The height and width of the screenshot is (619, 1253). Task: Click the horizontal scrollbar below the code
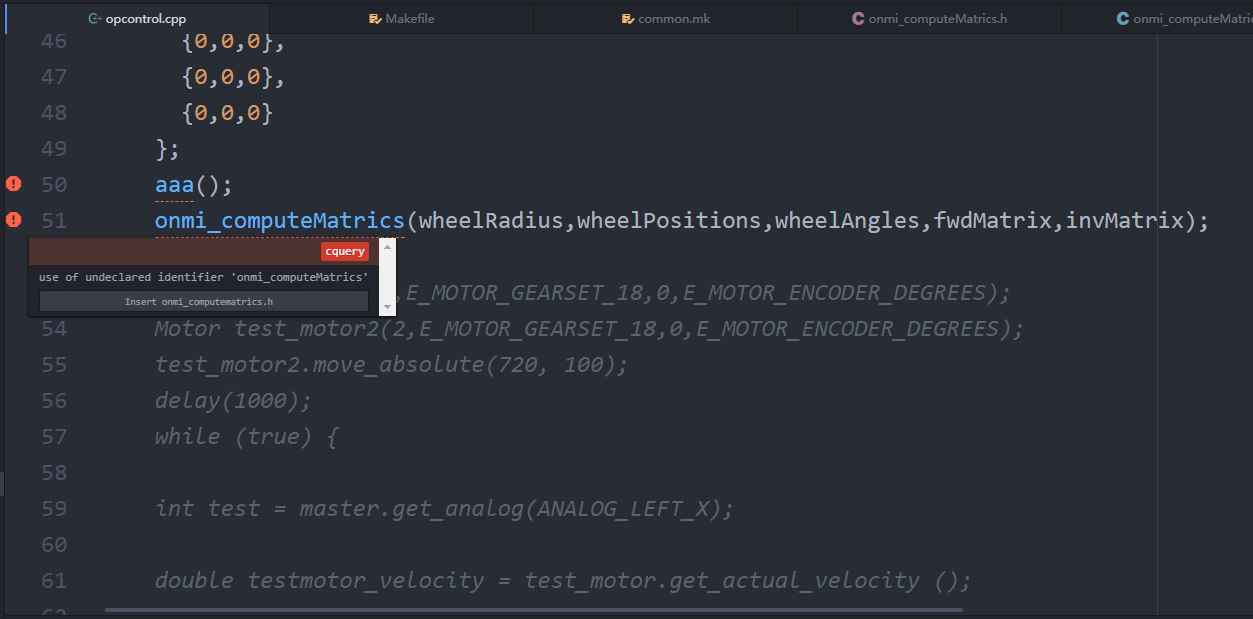click(x=534, y=609)
